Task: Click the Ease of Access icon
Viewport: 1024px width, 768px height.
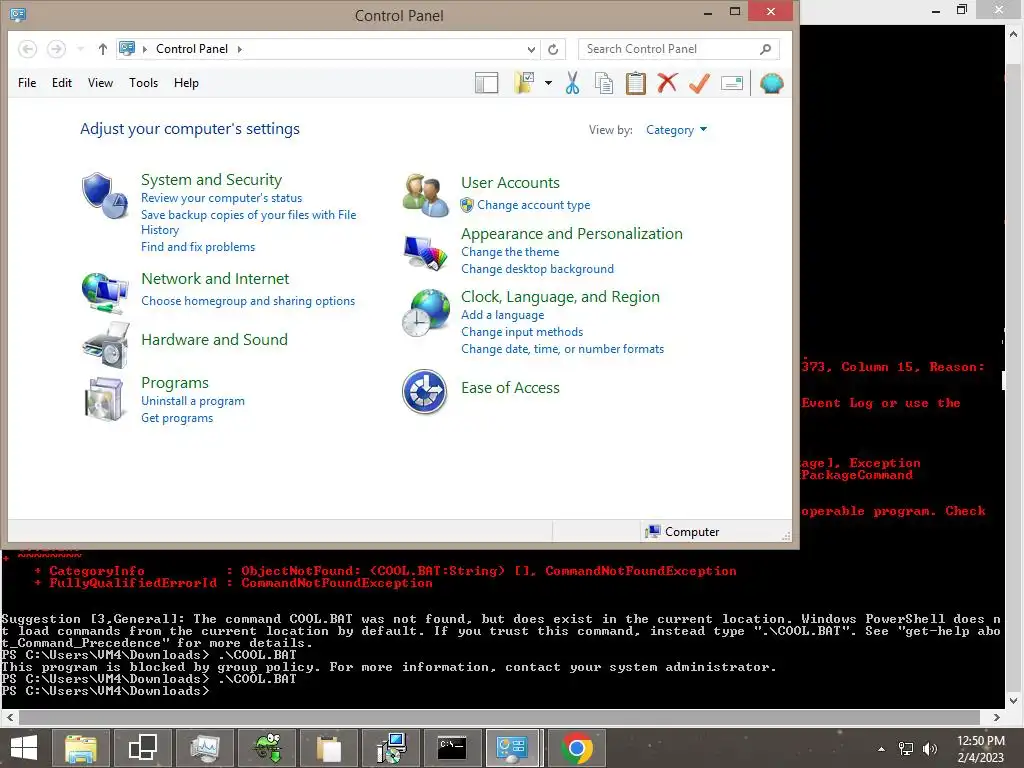Action: click(424, 392)
